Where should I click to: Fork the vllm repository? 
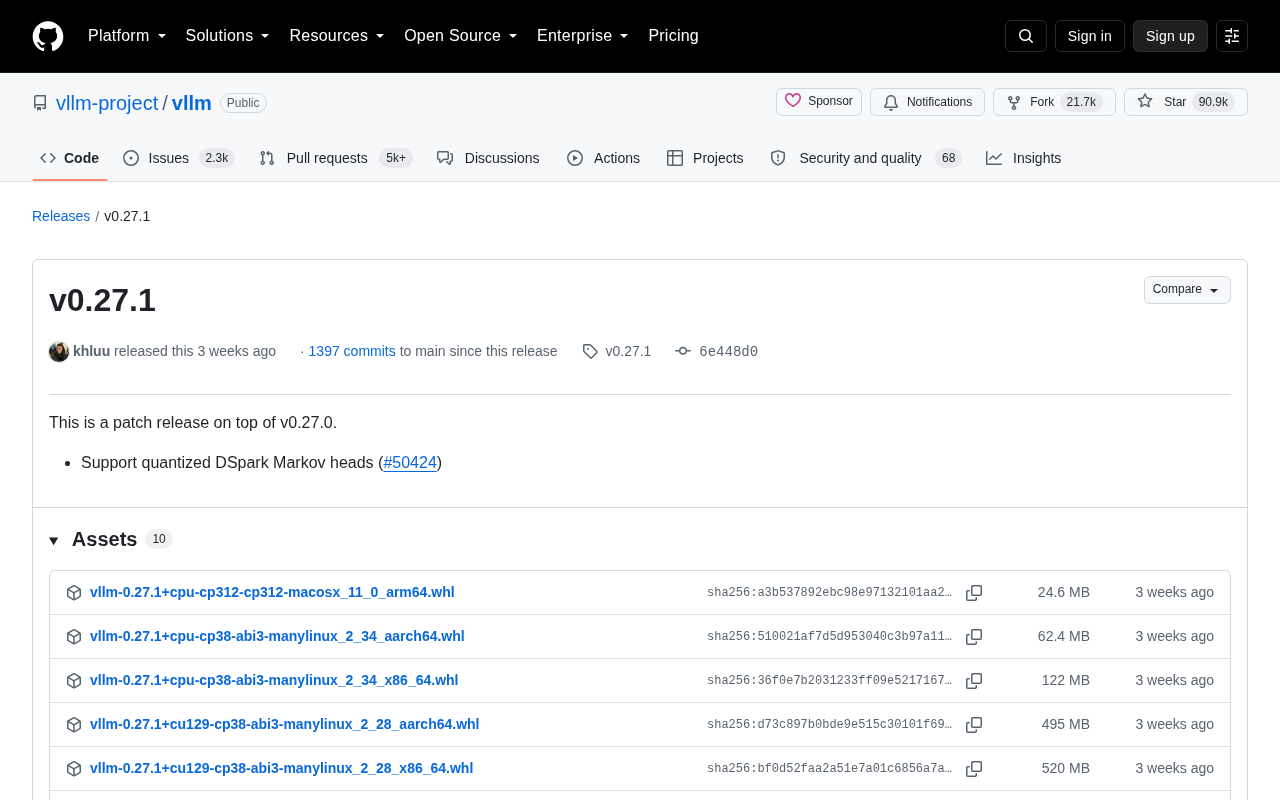coord(1054,102)
